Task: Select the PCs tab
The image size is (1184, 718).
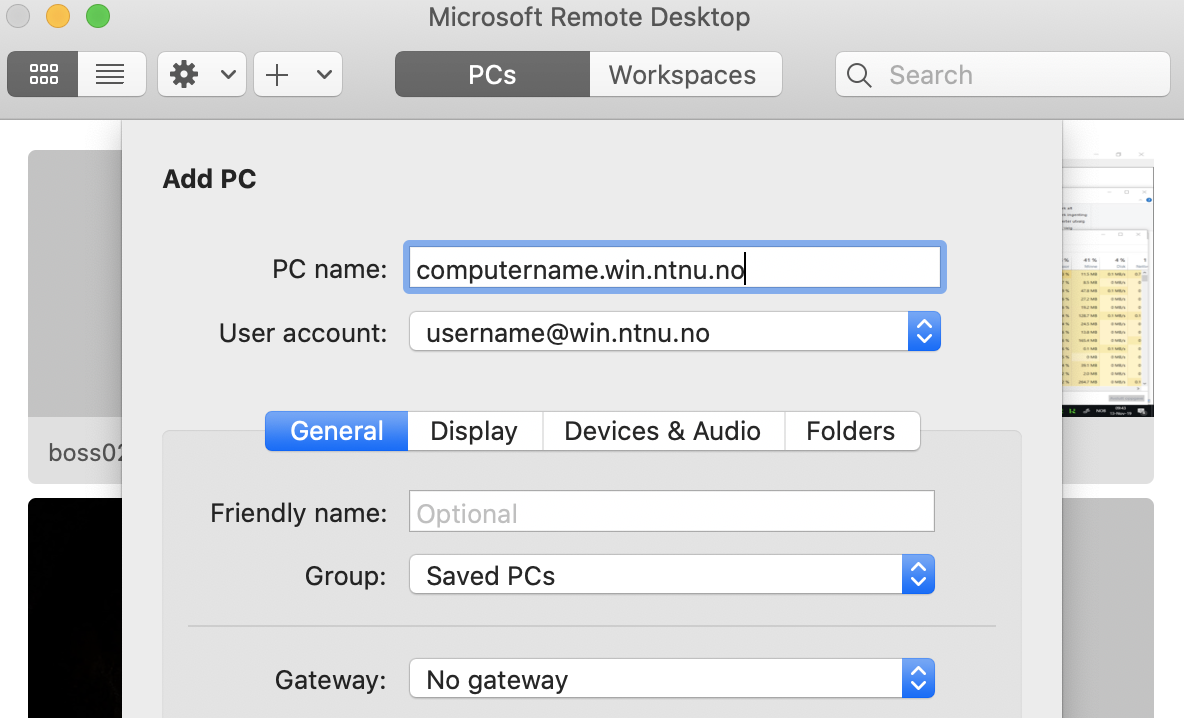Action: click(x=492, y=74)
